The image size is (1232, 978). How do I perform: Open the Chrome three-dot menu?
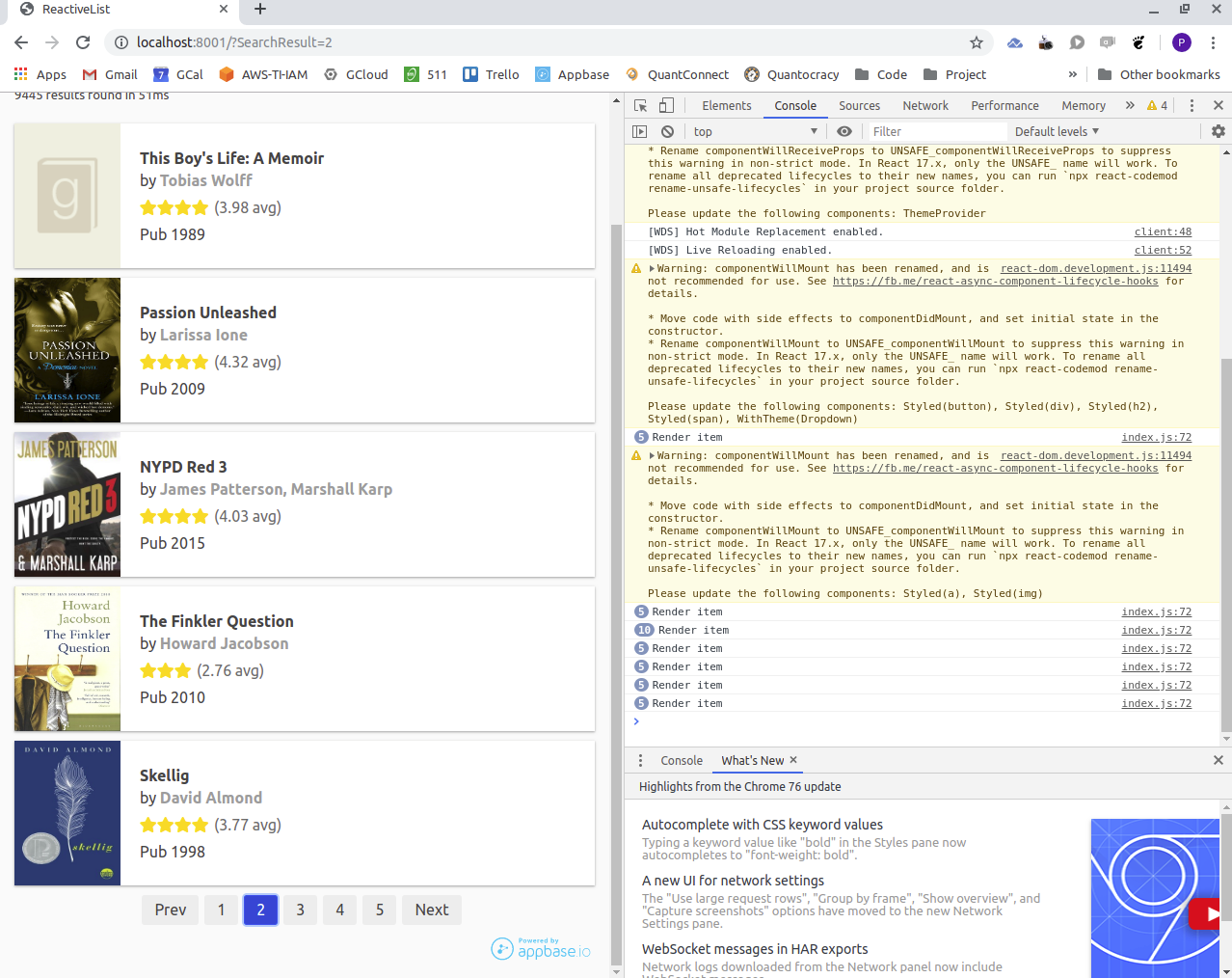1213,42
